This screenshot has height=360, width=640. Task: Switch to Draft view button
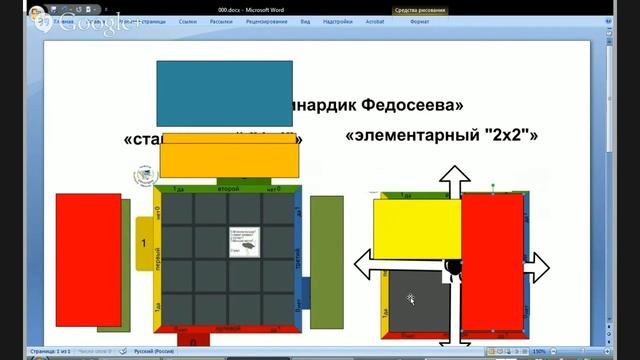[x=525, y=351]
